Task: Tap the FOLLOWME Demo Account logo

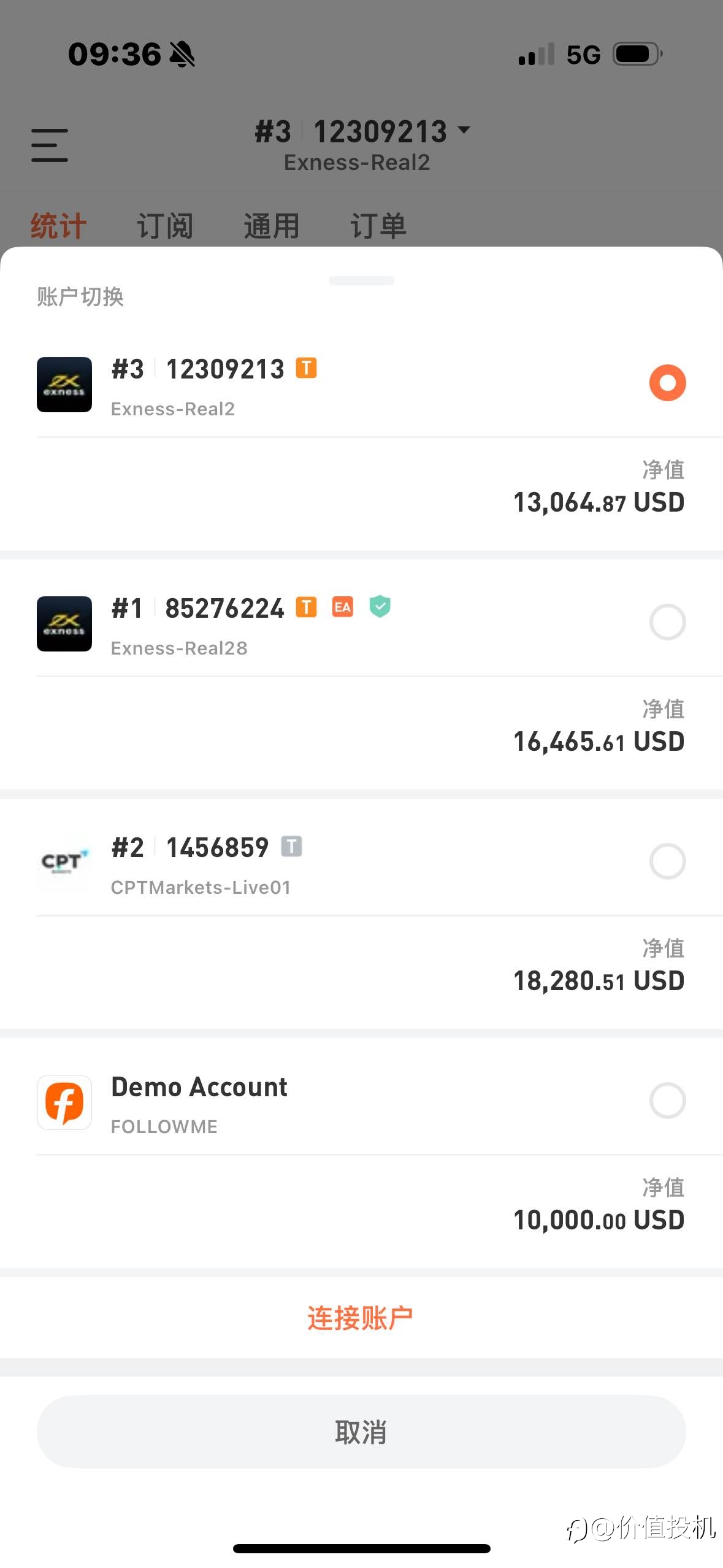Action: coord(64,1102)
